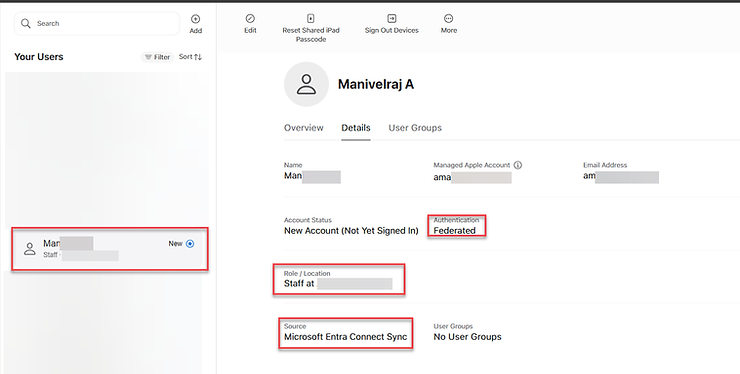This screenshot has width=740, height=374.
Task: Open the User Groups tab
Action: (x=415, y=128)
